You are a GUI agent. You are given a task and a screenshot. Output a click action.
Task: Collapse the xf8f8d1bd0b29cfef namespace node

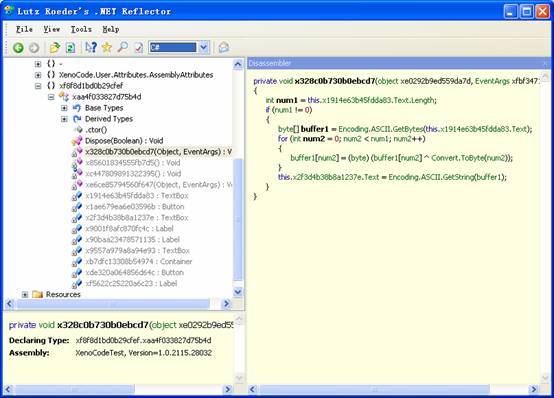coord(38,86)
